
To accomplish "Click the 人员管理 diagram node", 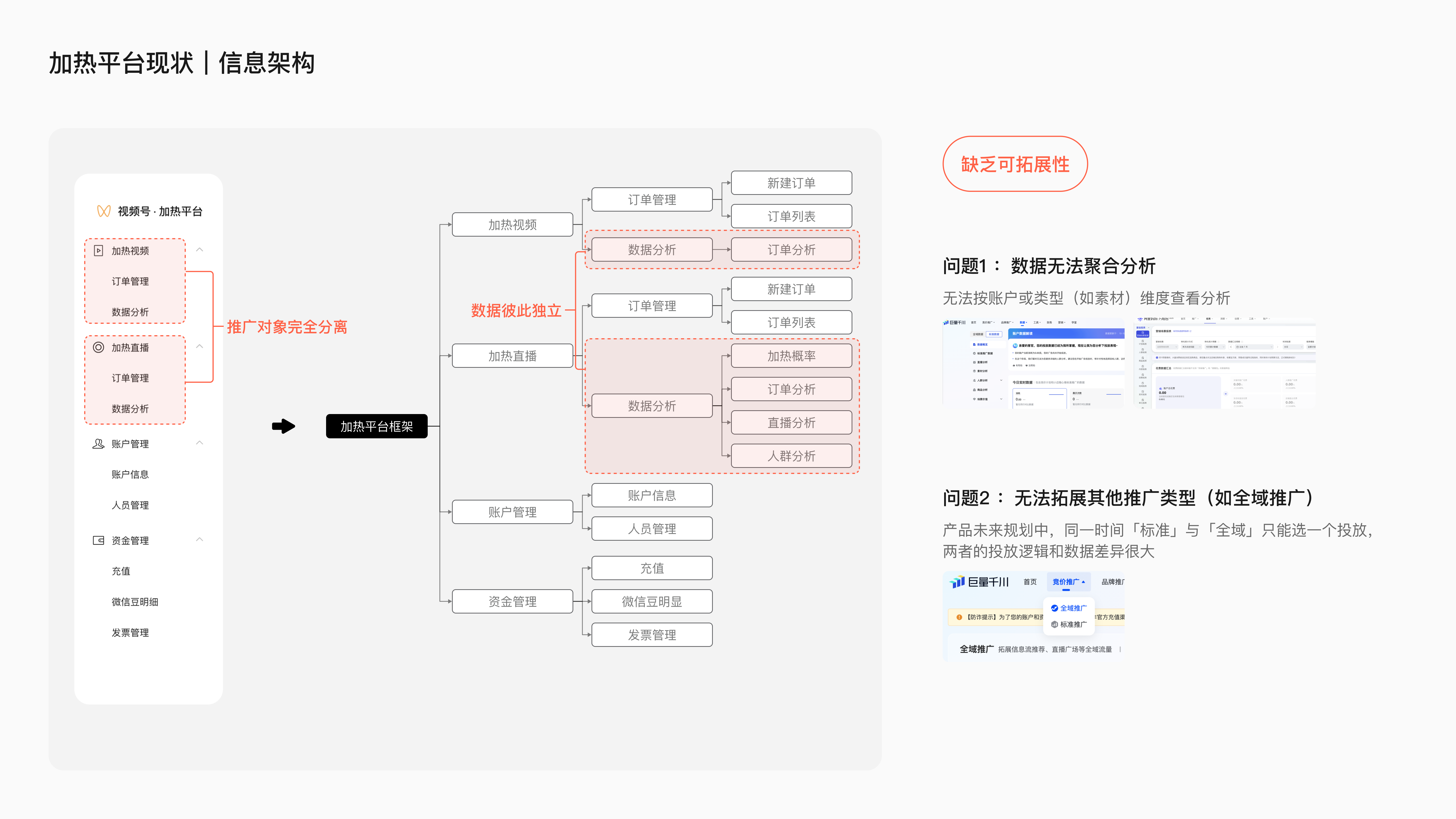I will 652,529.
